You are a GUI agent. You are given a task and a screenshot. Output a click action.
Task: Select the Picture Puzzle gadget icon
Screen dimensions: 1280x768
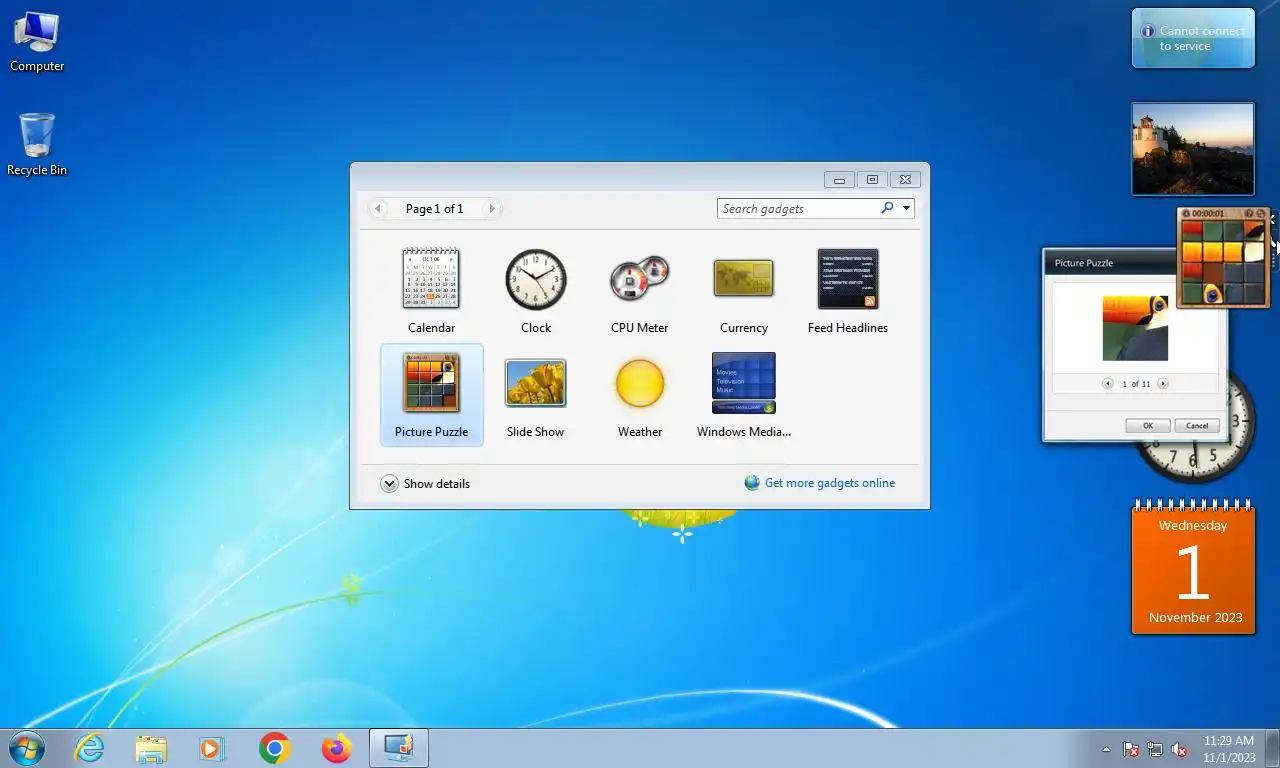(x=431, y=382)
